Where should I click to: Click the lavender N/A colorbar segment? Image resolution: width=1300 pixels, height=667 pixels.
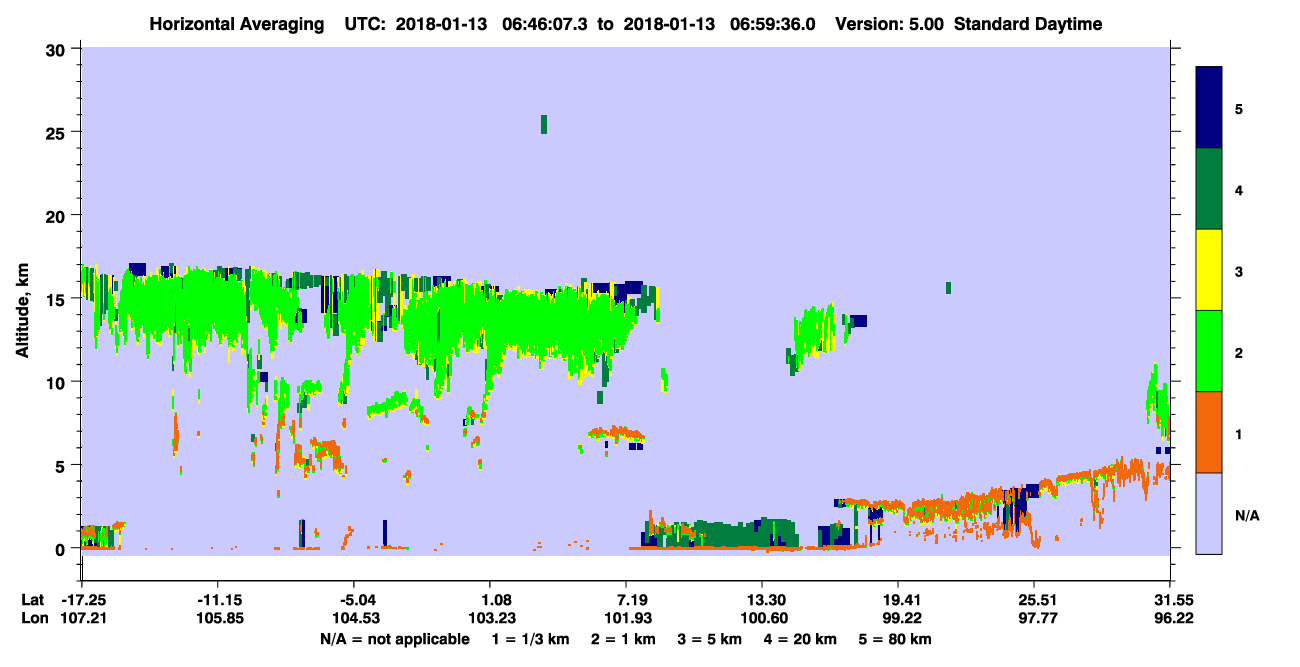coord(1209,513)
